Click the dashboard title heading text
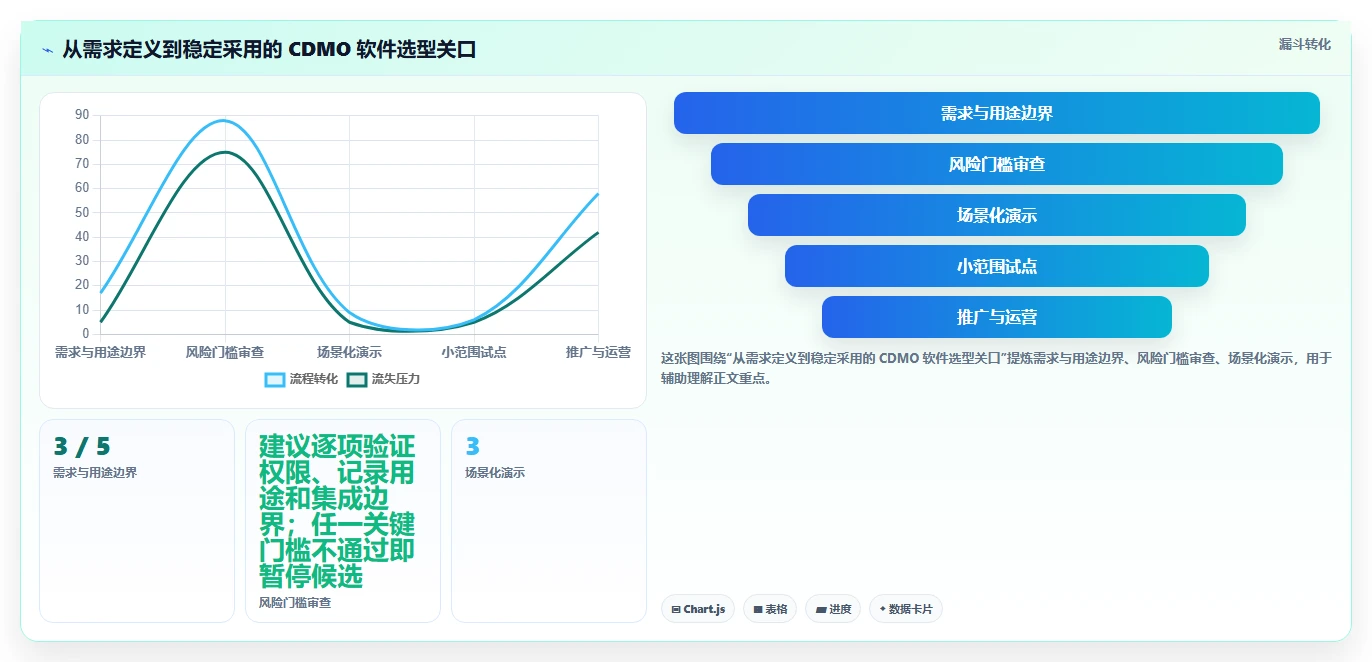1372x662 pixels. click(x=269, y=49)
